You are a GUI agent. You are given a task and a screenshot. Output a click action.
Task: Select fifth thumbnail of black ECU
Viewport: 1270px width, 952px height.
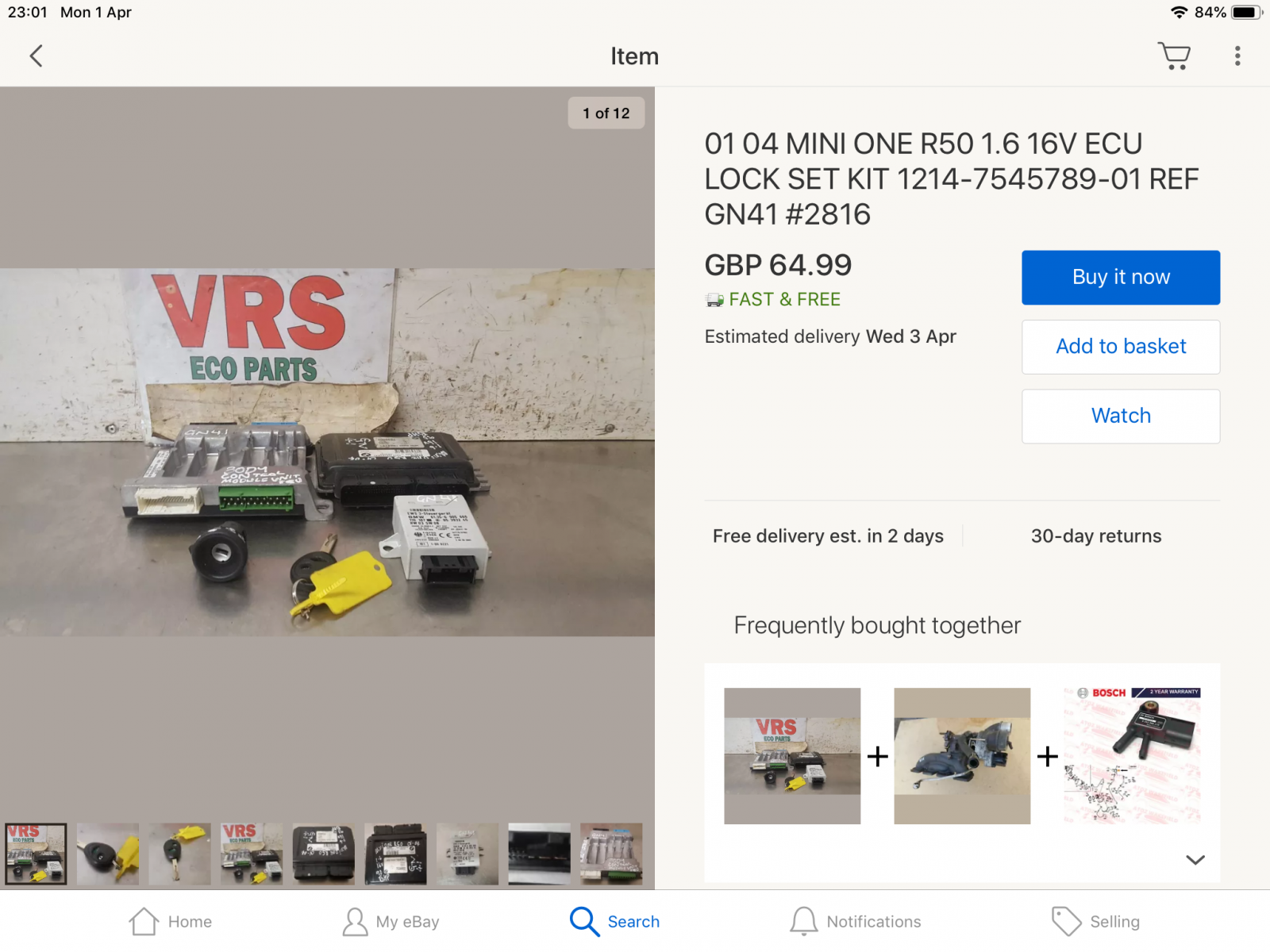(323, 854)
